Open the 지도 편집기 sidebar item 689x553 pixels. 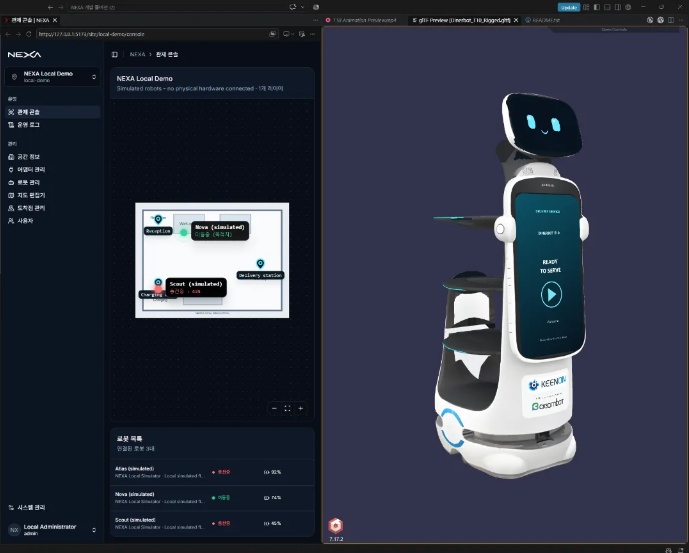point(53,195)
